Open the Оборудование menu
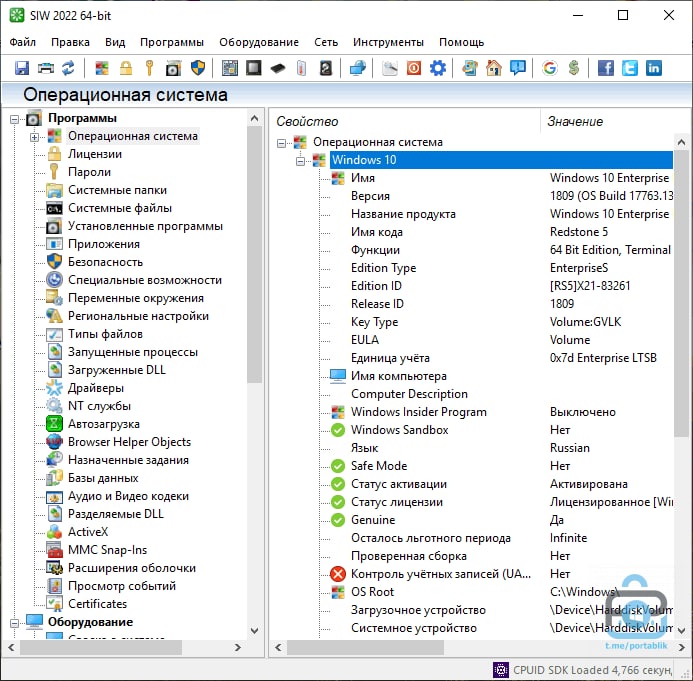This screenshot has width=693, height=681. point(259,42)
